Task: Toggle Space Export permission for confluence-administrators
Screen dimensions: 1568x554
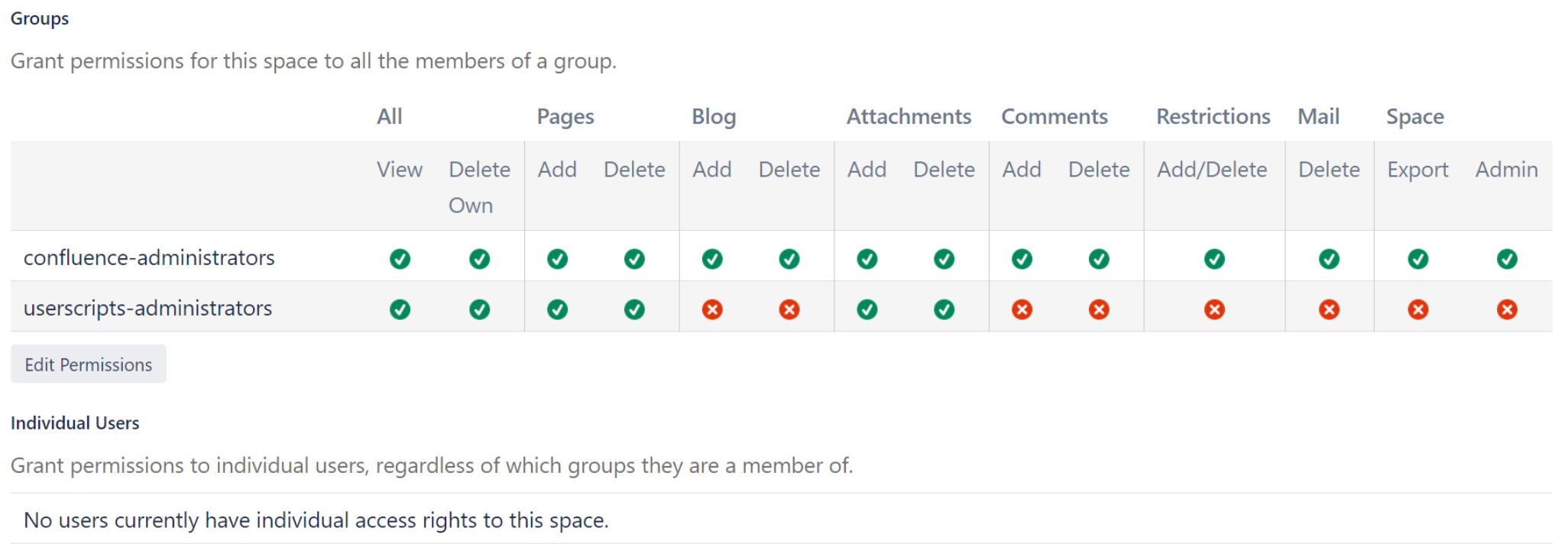Action: click(x=1418, y=258)
